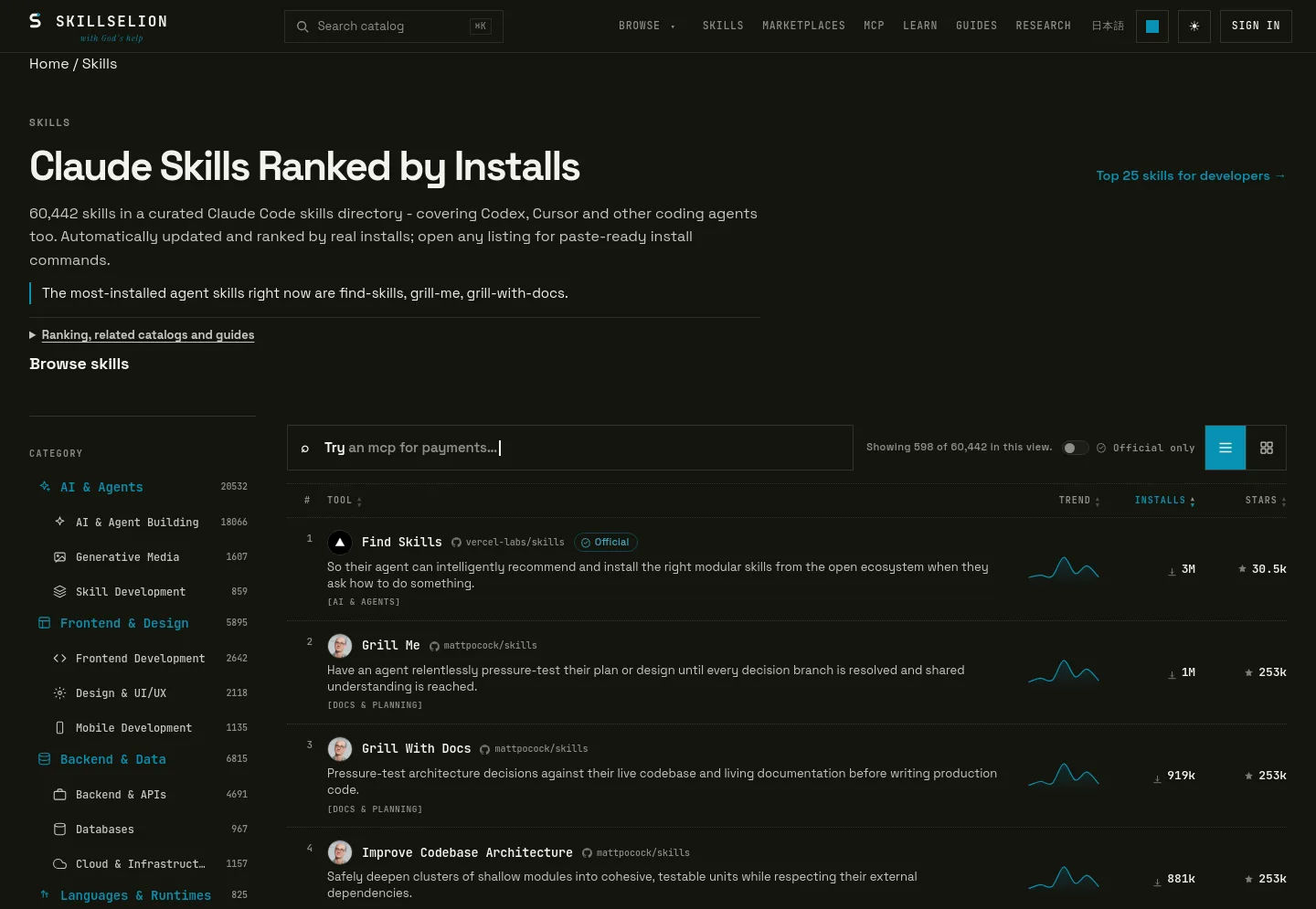Click the Frontend Development code brackets icon
1316x909 pixels.
[59, 659]
